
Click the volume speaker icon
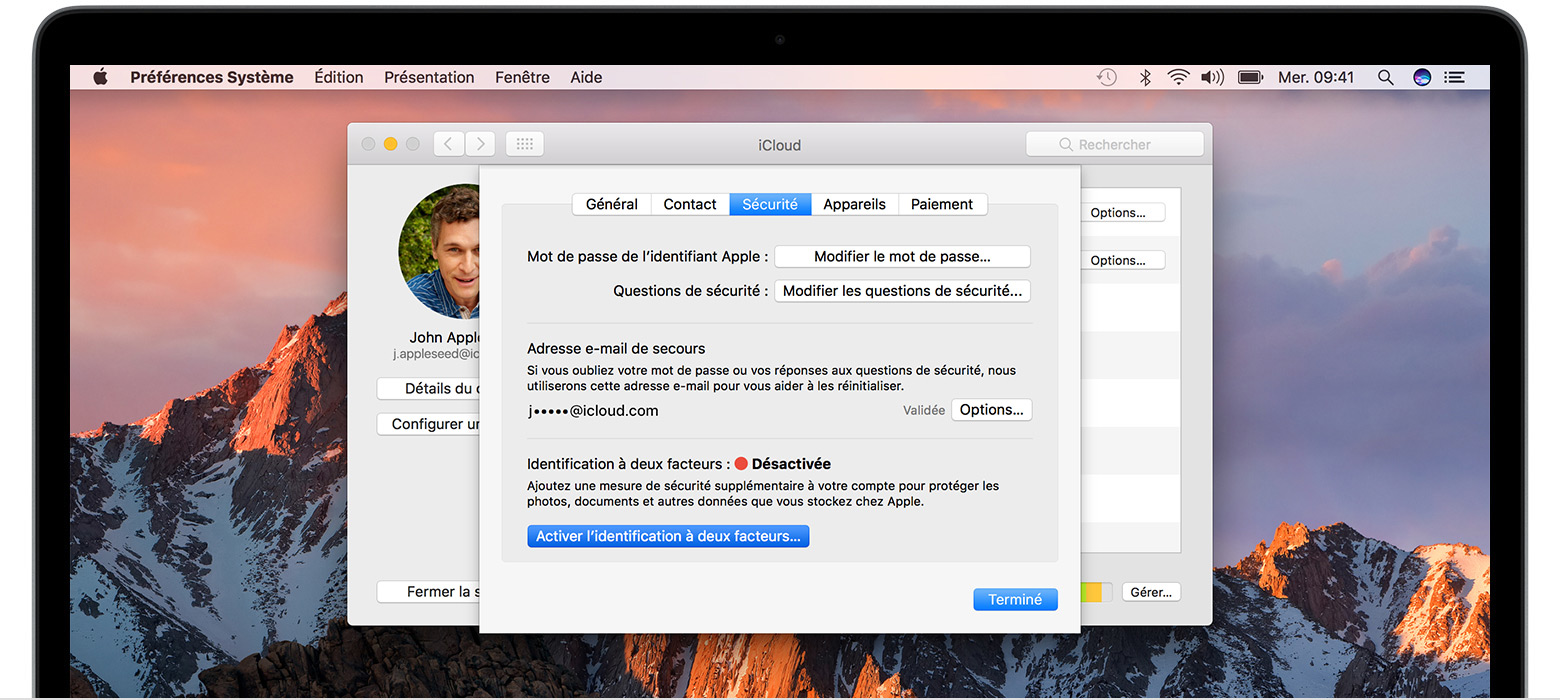pos(1212,77)
